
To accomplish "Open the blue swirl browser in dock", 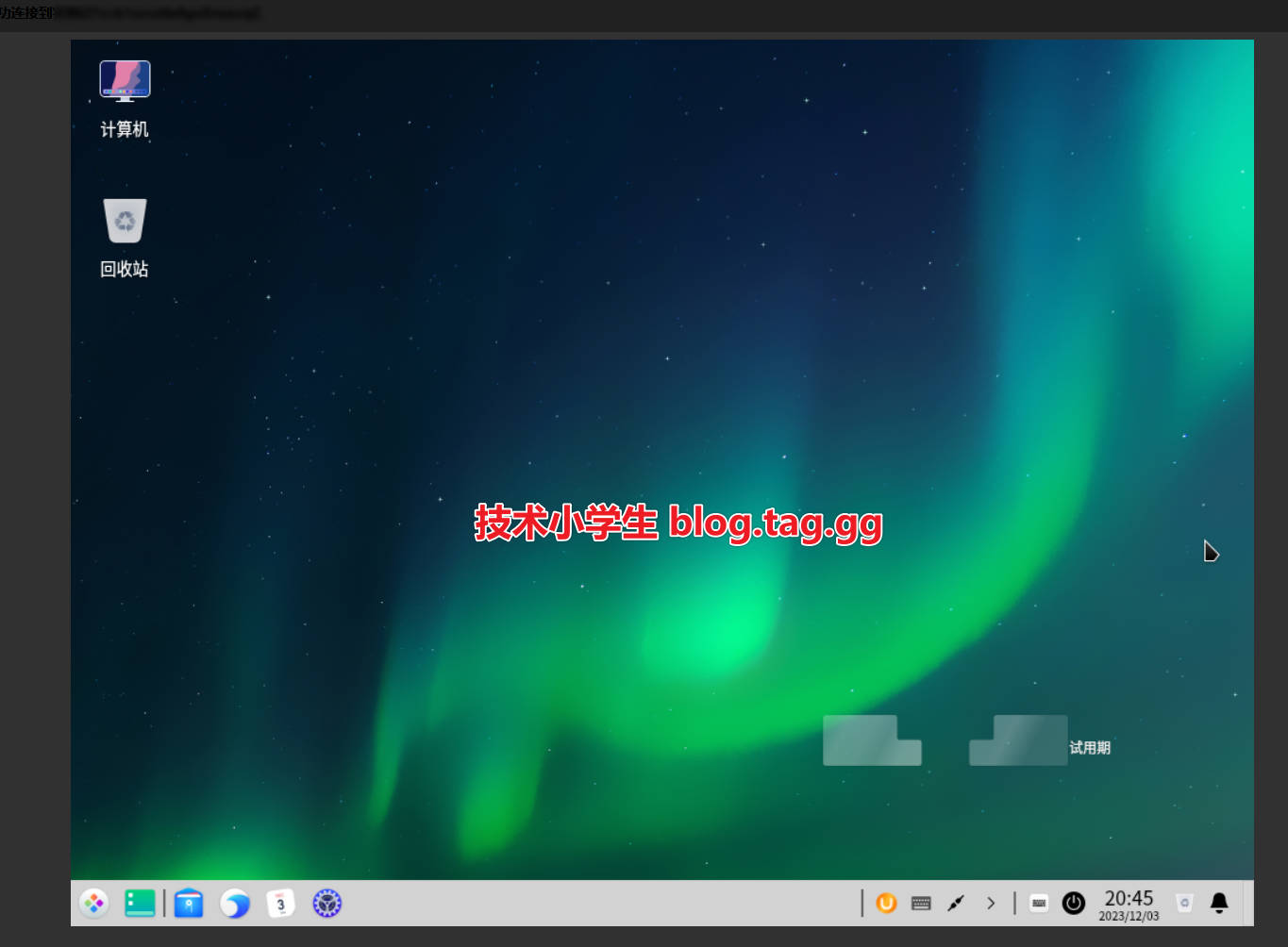I will (x=235, y=904).
